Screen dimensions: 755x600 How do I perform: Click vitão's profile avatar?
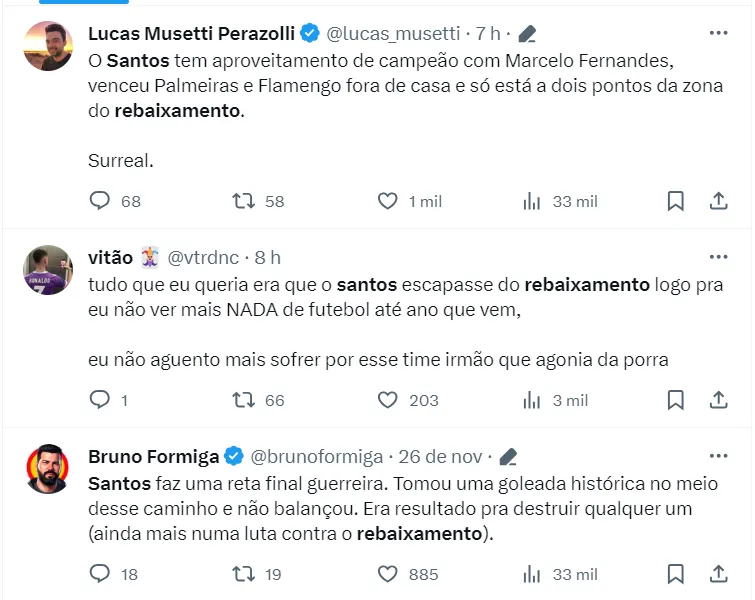pos(48,270)
